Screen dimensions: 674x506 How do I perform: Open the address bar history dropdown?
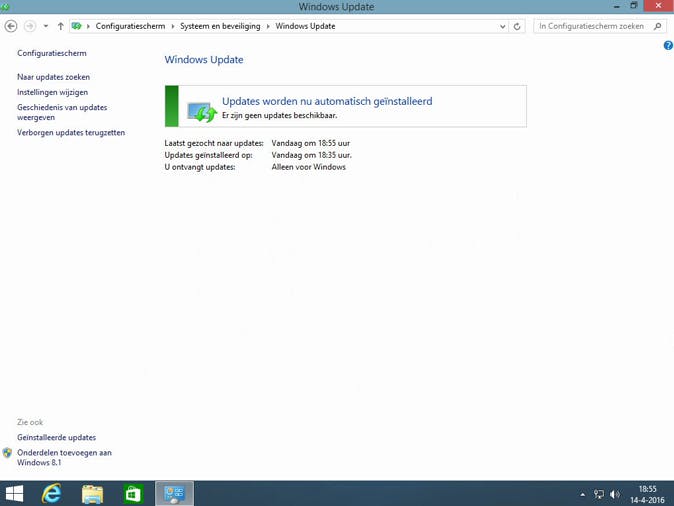pyautogui.click(x=502, y=27)
